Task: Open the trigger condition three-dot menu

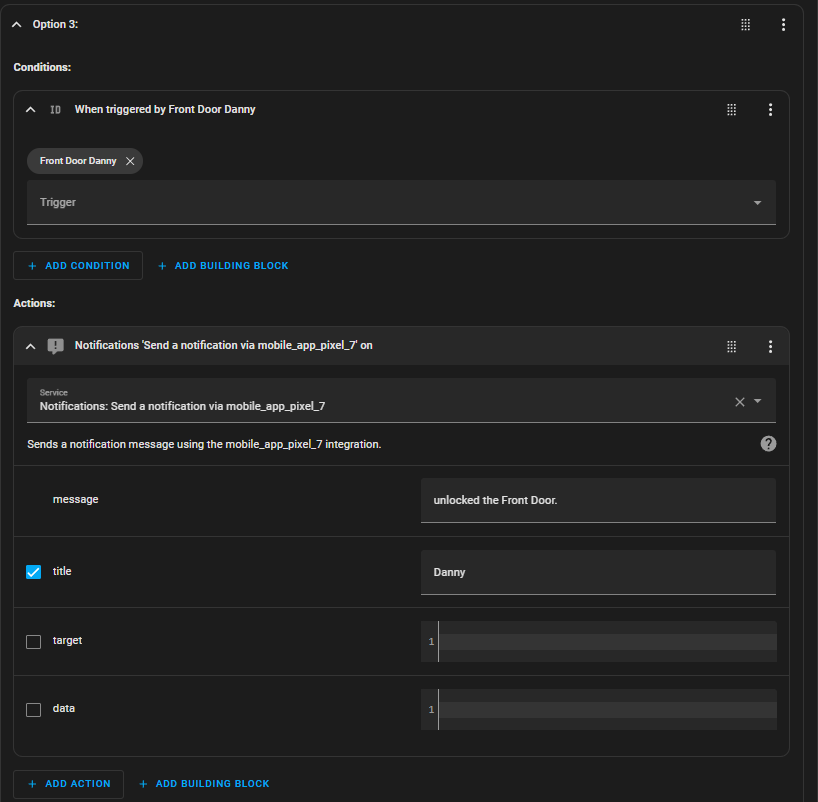Action: coord(770,110)
